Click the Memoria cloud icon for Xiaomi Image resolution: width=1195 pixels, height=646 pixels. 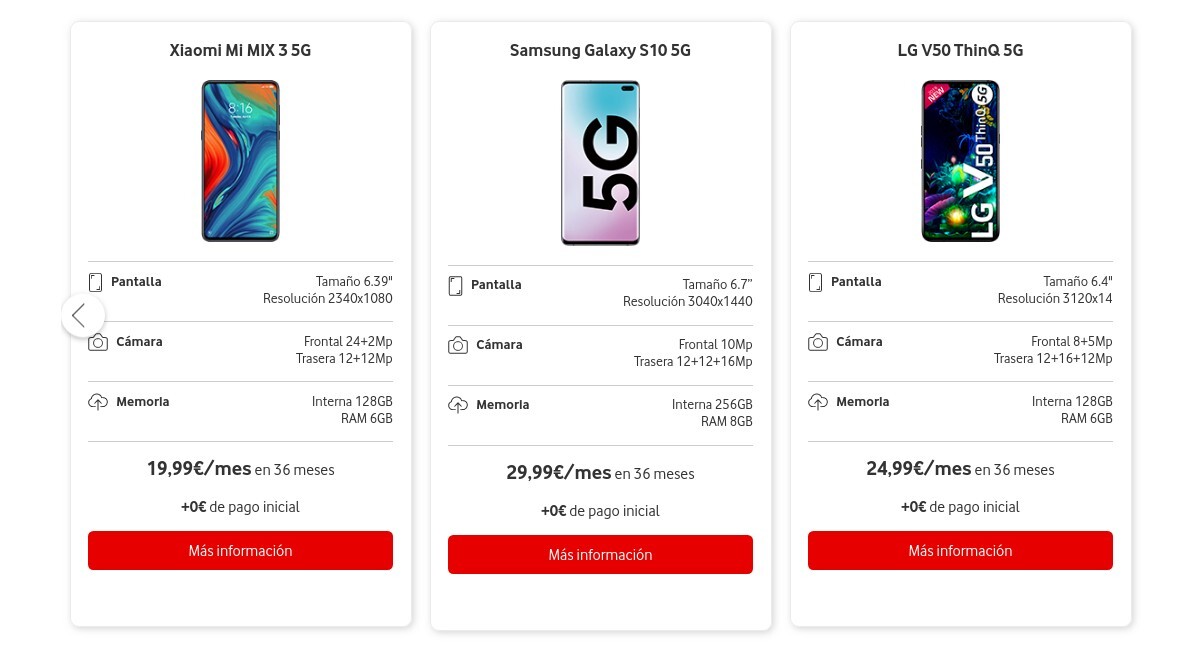click(98, 402)
